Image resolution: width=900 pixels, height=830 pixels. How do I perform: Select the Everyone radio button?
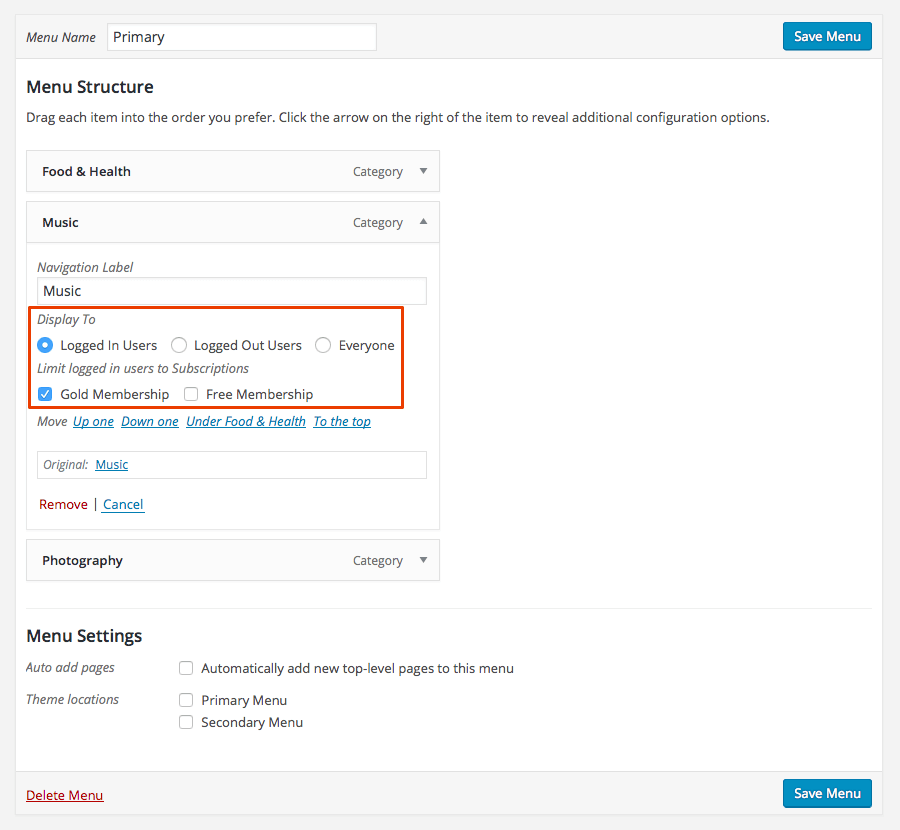click(323, 345)
